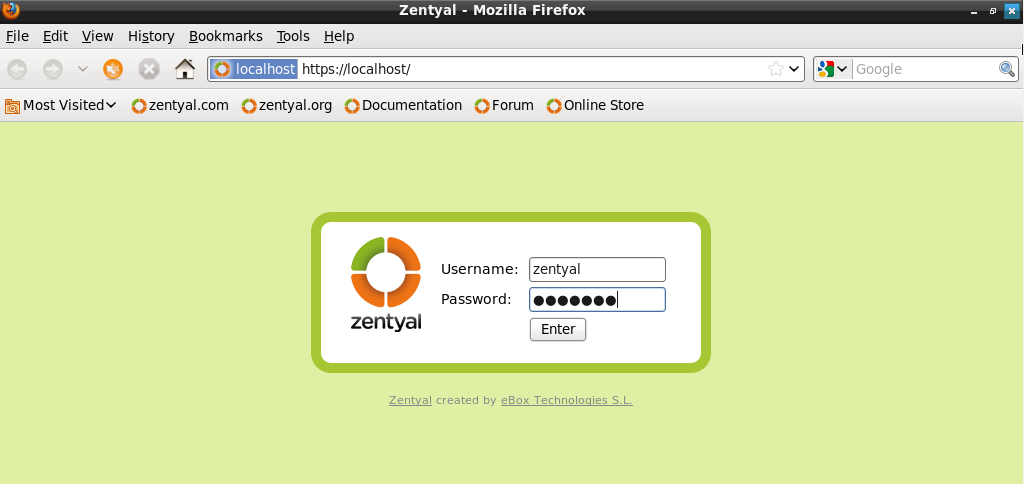The image size is (1024, 484).
Task: Click the Zentyal logo in login box
Action: (x=386, y=283)
